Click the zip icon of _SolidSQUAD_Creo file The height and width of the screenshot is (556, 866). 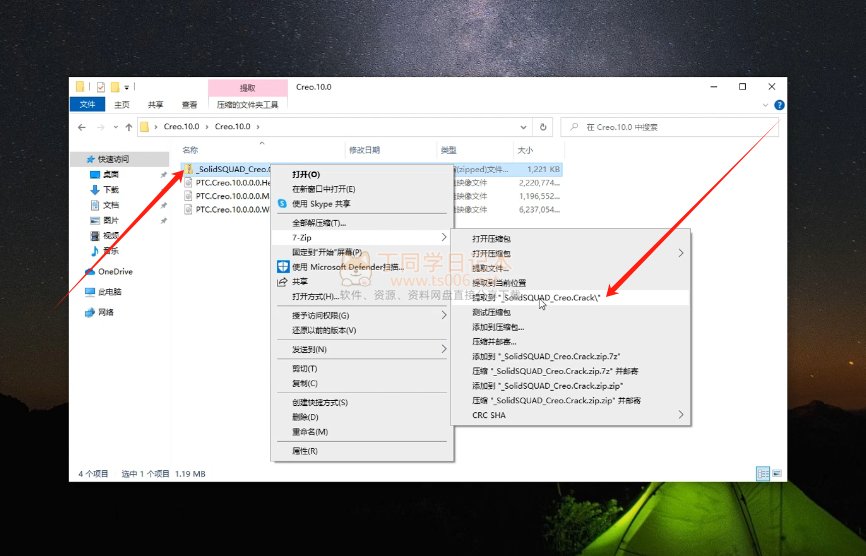click(188, 169)
